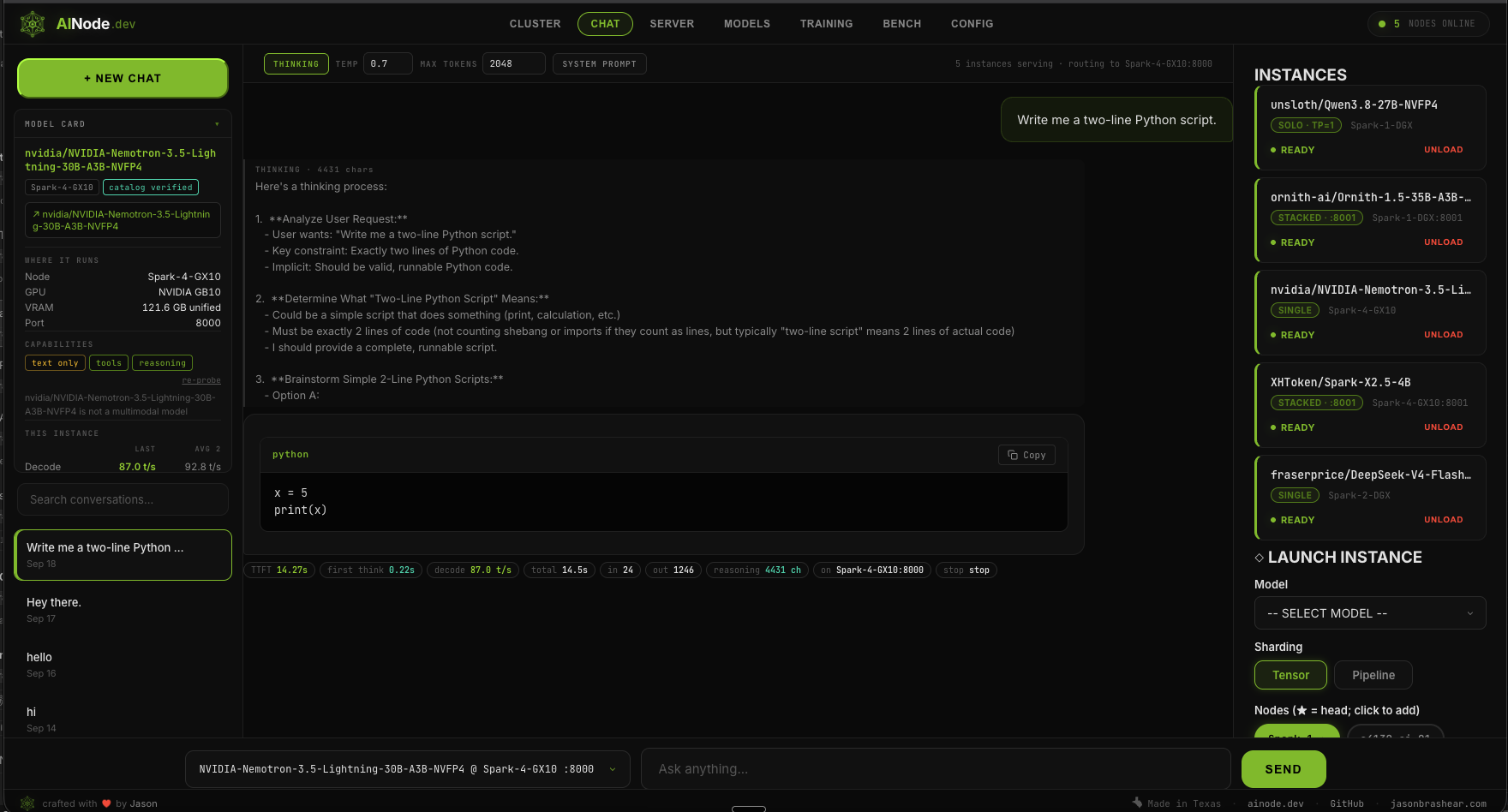
Task: Open the Nemotron model external link
Action: coord(123,220)
